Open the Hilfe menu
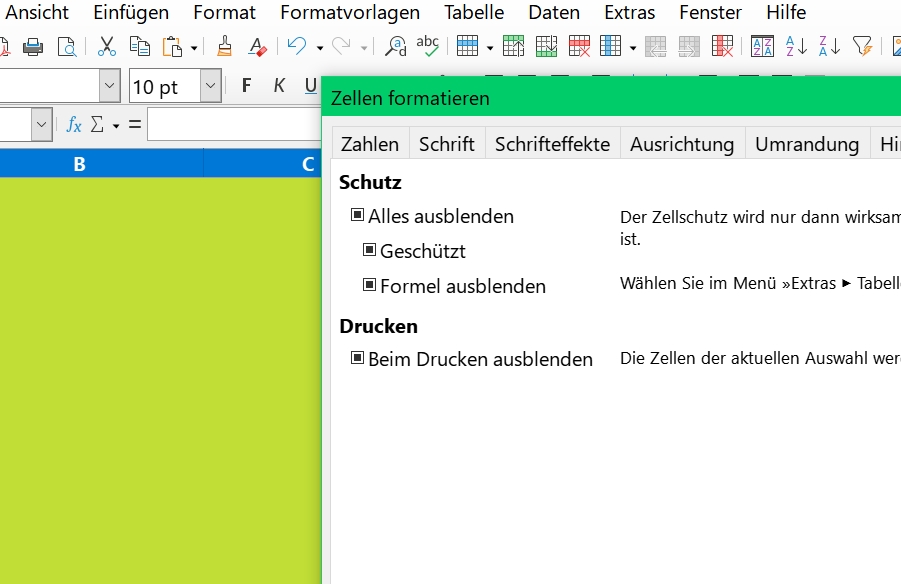Image resolution: width=901 pixels, height=584 pixels. (786, 12)
